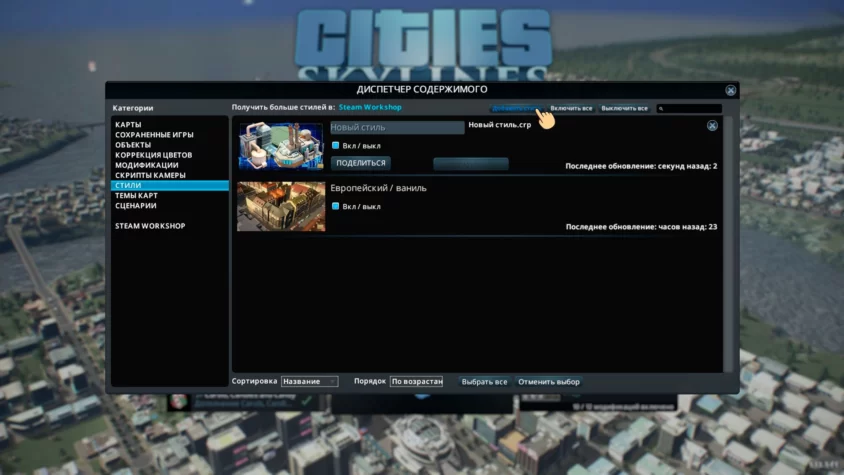Open STEAM WORKSHOP in the category list

[x=150, y=226]
